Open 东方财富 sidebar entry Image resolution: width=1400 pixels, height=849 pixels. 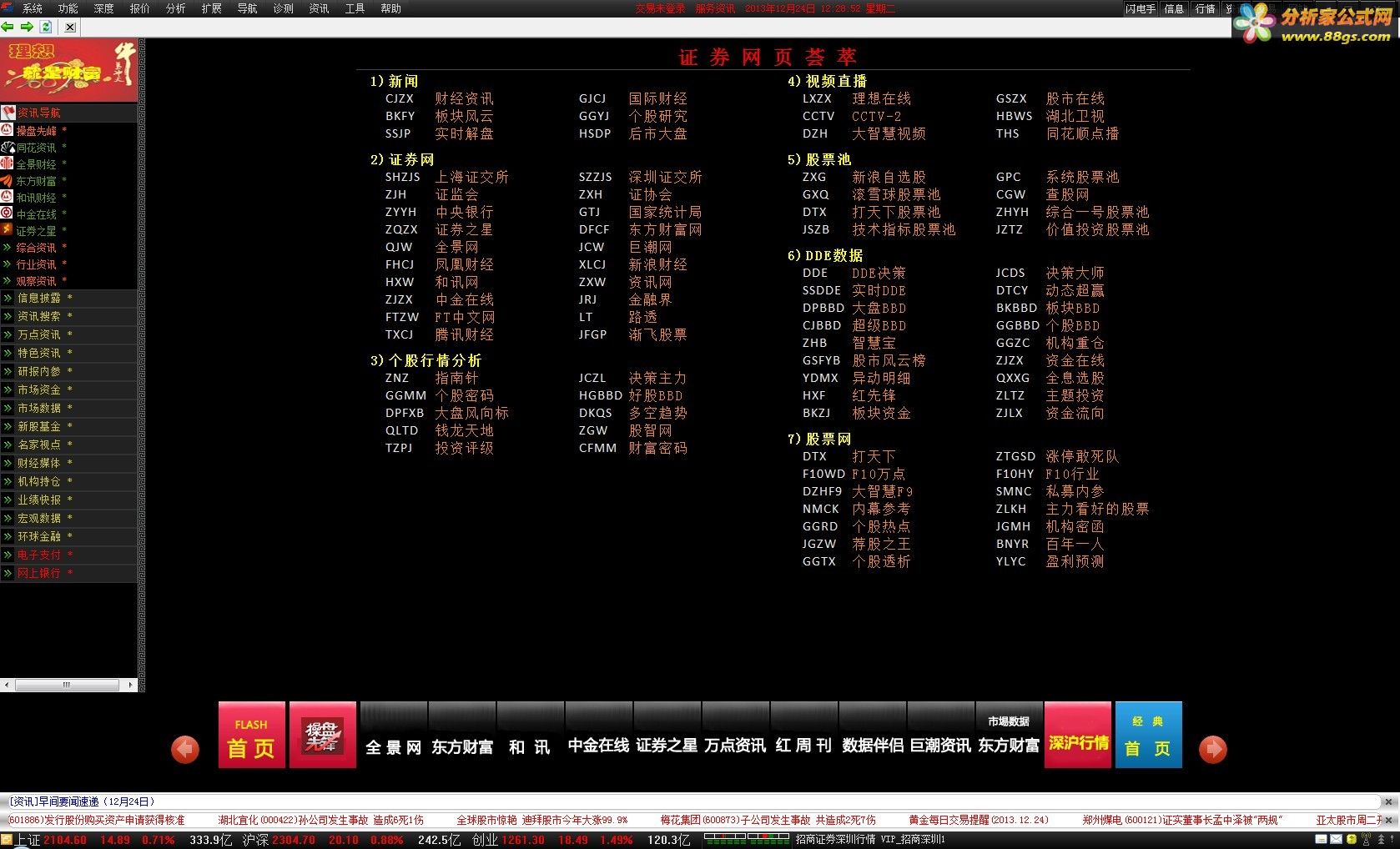(x=37, y=181)
